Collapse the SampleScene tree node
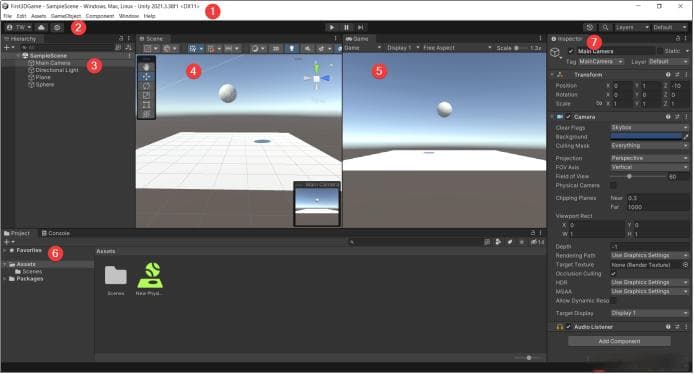Viewport: 694px width, 374px height. click(x=18, y=56)
